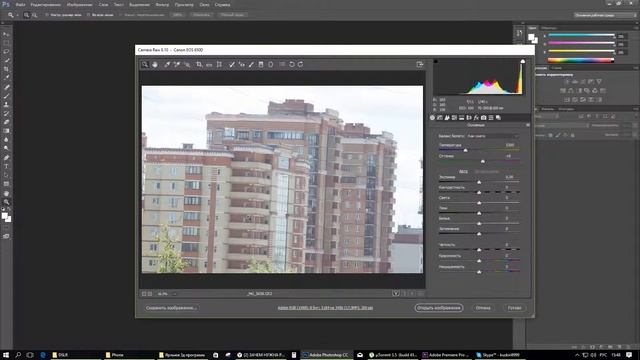
Task: Select the Targeted Adjustment tool
Action: pyautogui.click(x=187, y=64)
